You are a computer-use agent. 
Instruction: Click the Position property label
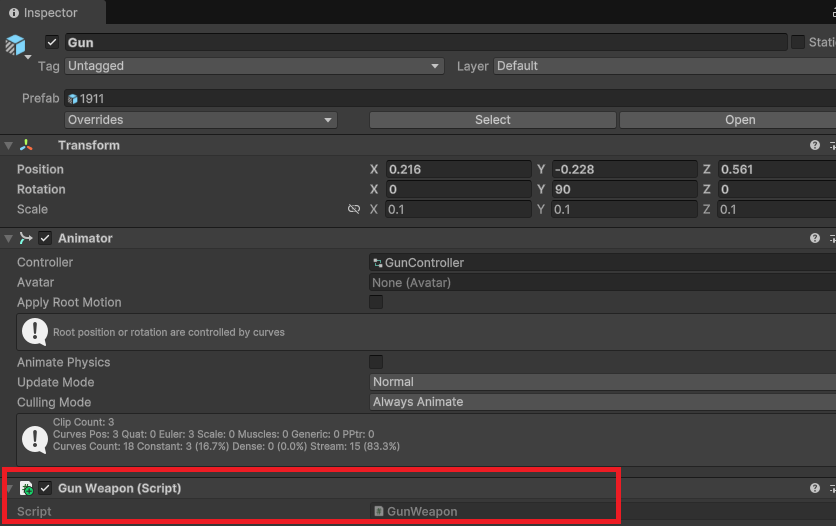[x=40, y=169]
